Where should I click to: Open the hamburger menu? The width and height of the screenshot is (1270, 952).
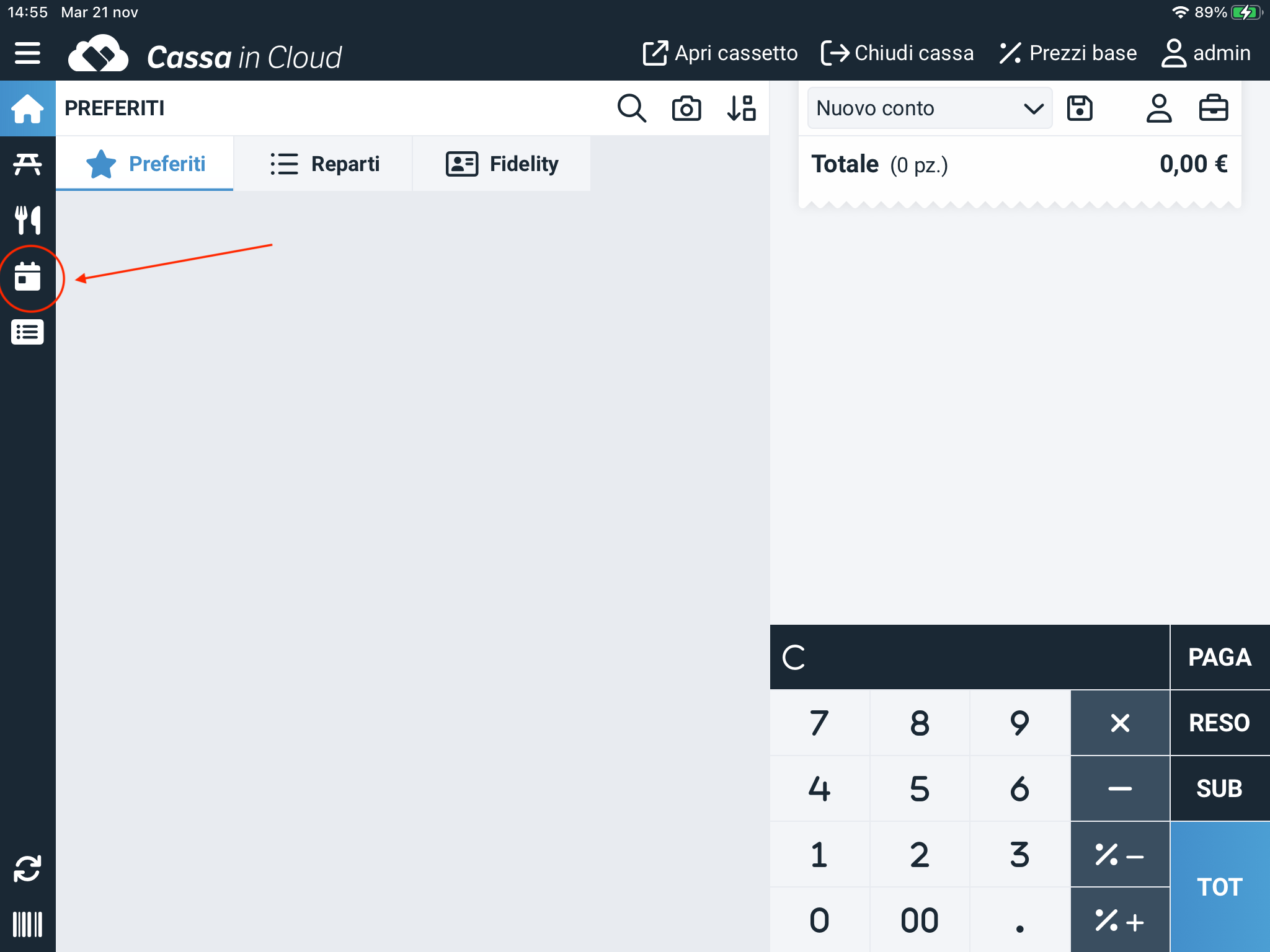tap(27, 53)
